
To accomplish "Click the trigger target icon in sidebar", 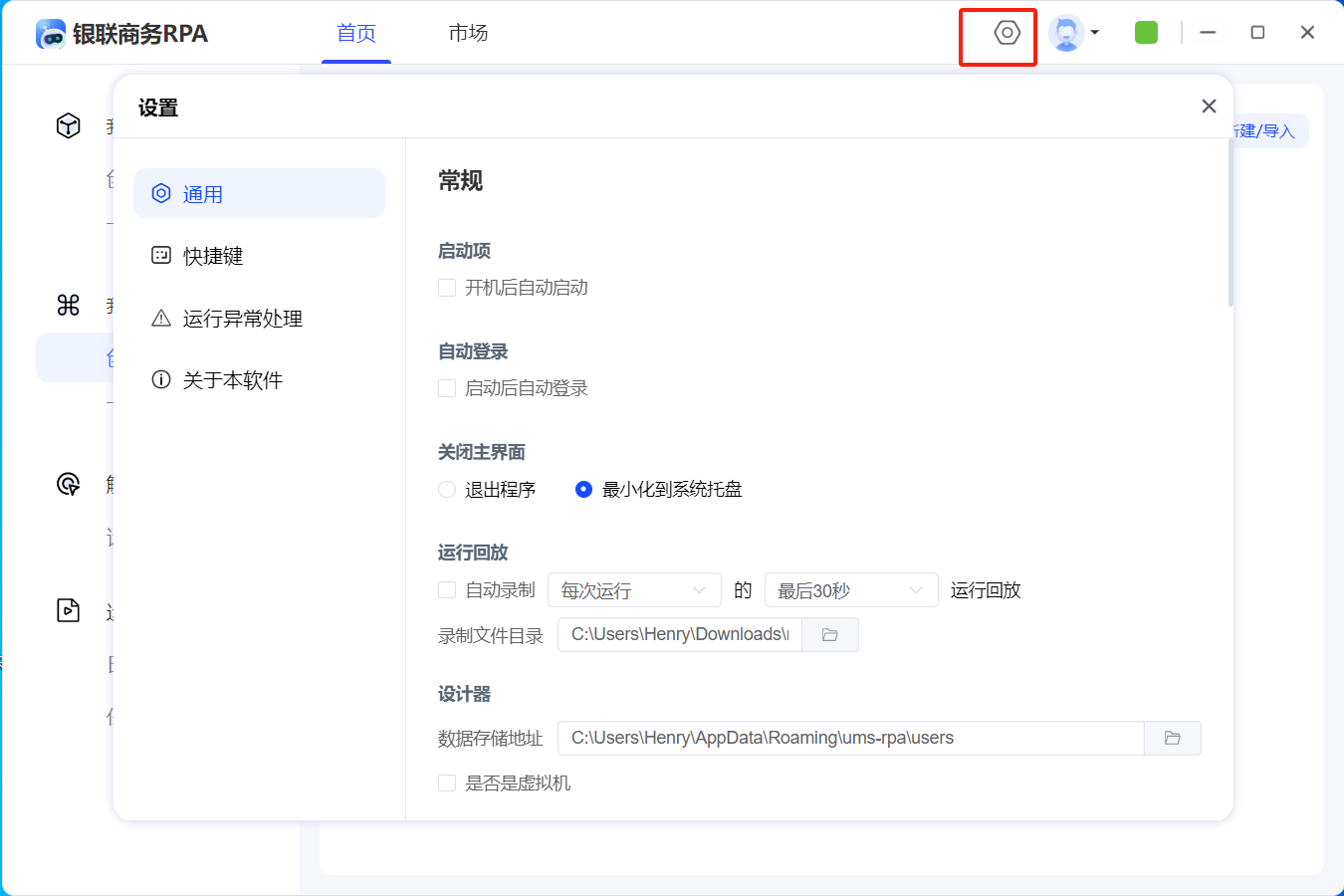I will [x=68, y=484].
